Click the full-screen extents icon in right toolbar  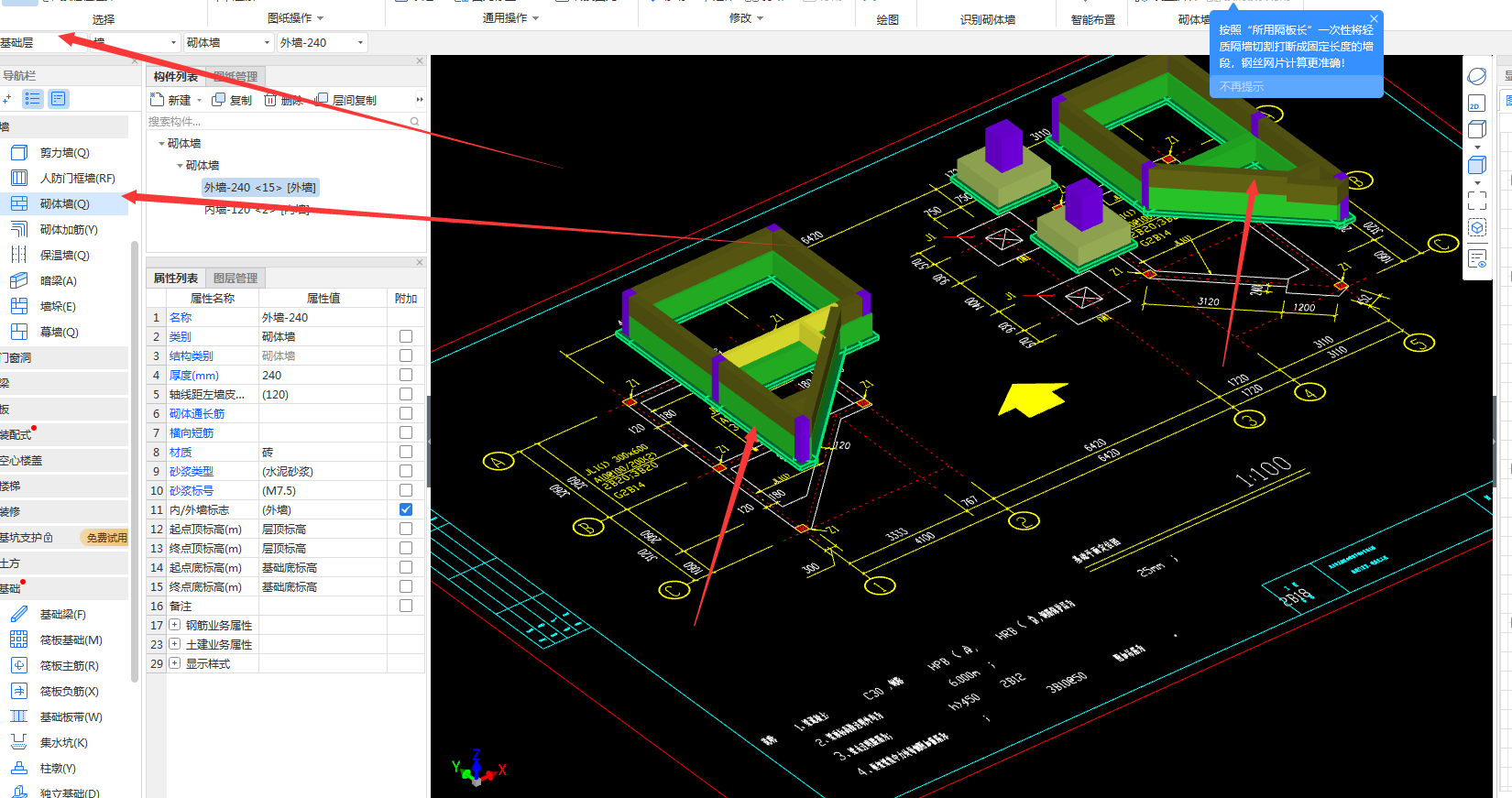pyautogui.click(x=1477, y=200)
